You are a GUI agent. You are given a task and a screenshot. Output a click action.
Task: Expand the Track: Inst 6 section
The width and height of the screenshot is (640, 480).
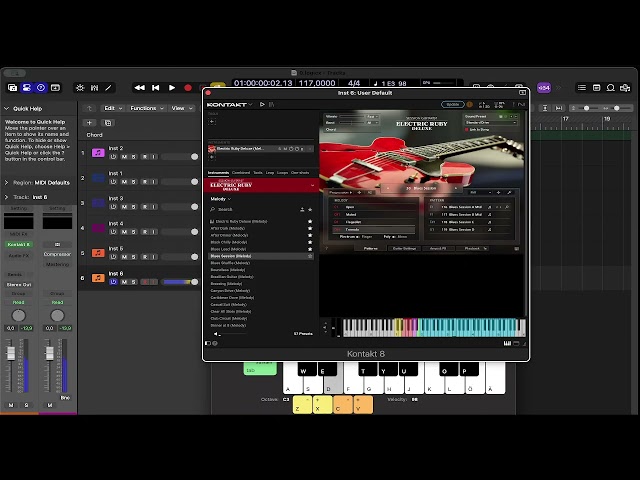pyautogui.click(x=7, y=197)
